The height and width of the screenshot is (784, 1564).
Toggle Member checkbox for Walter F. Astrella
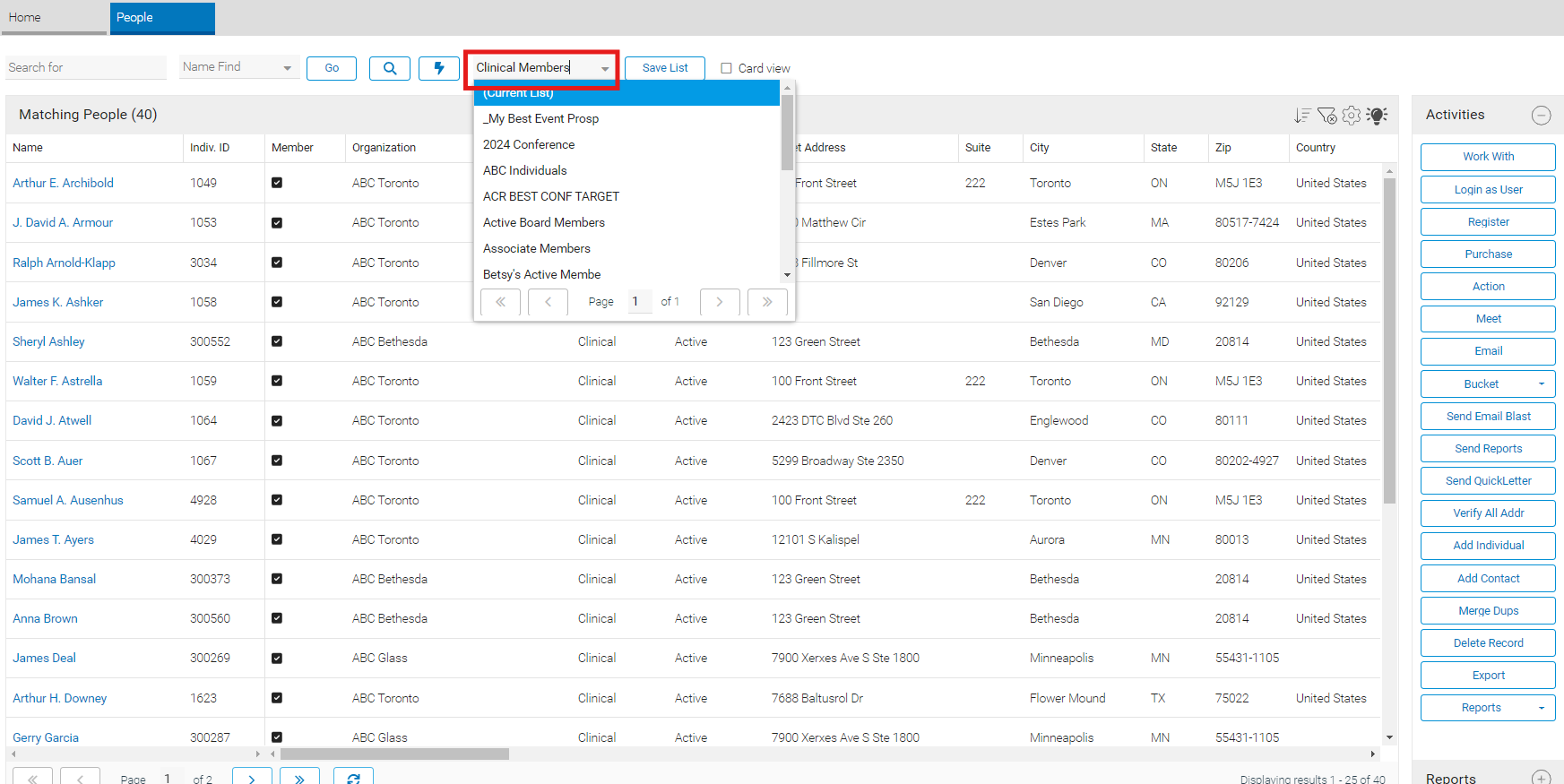pyautogui.click(x=277, y=381)
